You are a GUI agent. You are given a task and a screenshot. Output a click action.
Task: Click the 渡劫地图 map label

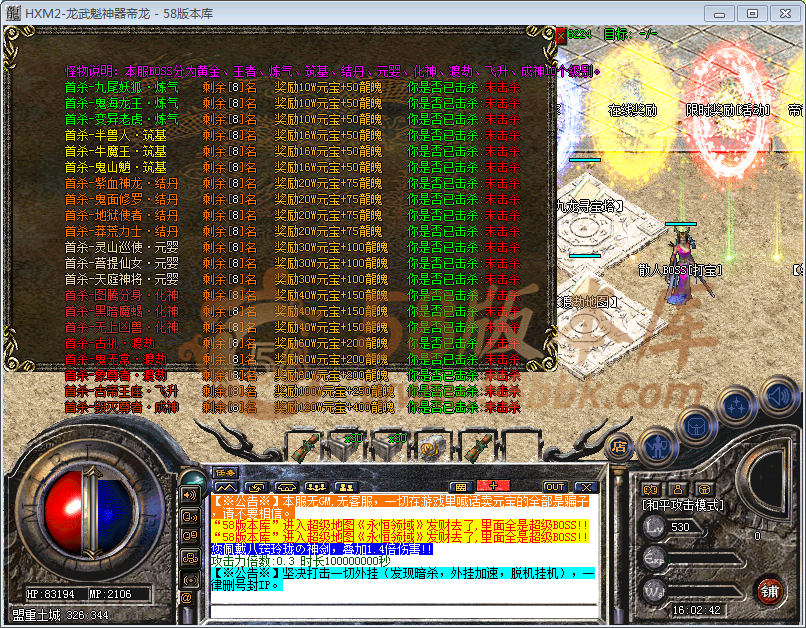coord(586,301)
